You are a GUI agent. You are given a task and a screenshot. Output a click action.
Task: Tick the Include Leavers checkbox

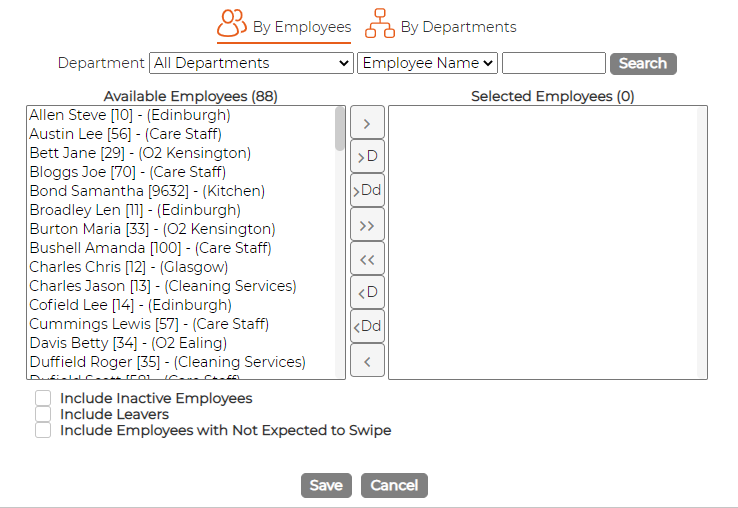pyautogui.click(x=43, y=414)
